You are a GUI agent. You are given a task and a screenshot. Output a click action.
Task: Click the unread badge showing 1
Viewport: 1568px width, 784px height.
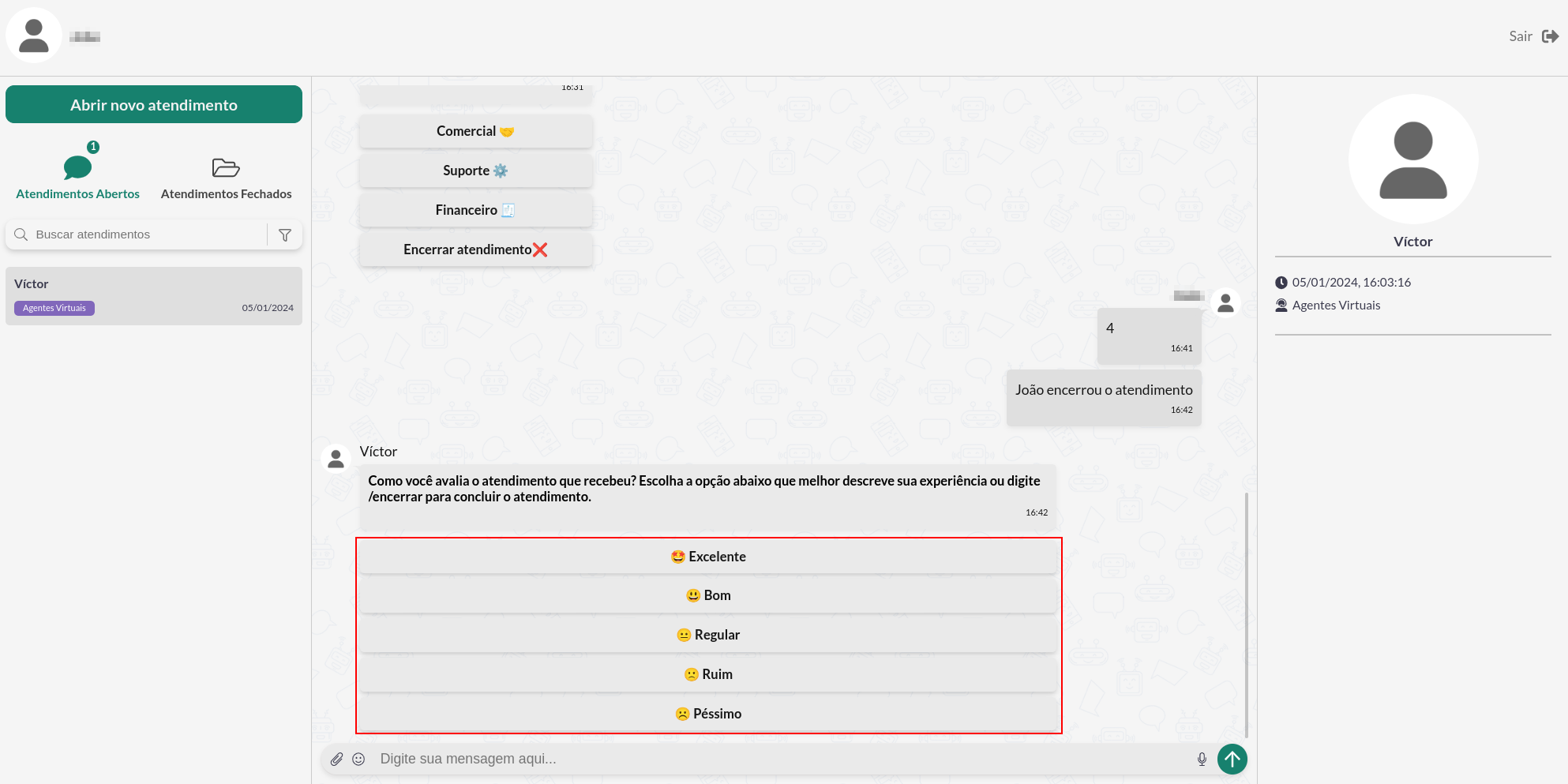(x=93, y=147)
